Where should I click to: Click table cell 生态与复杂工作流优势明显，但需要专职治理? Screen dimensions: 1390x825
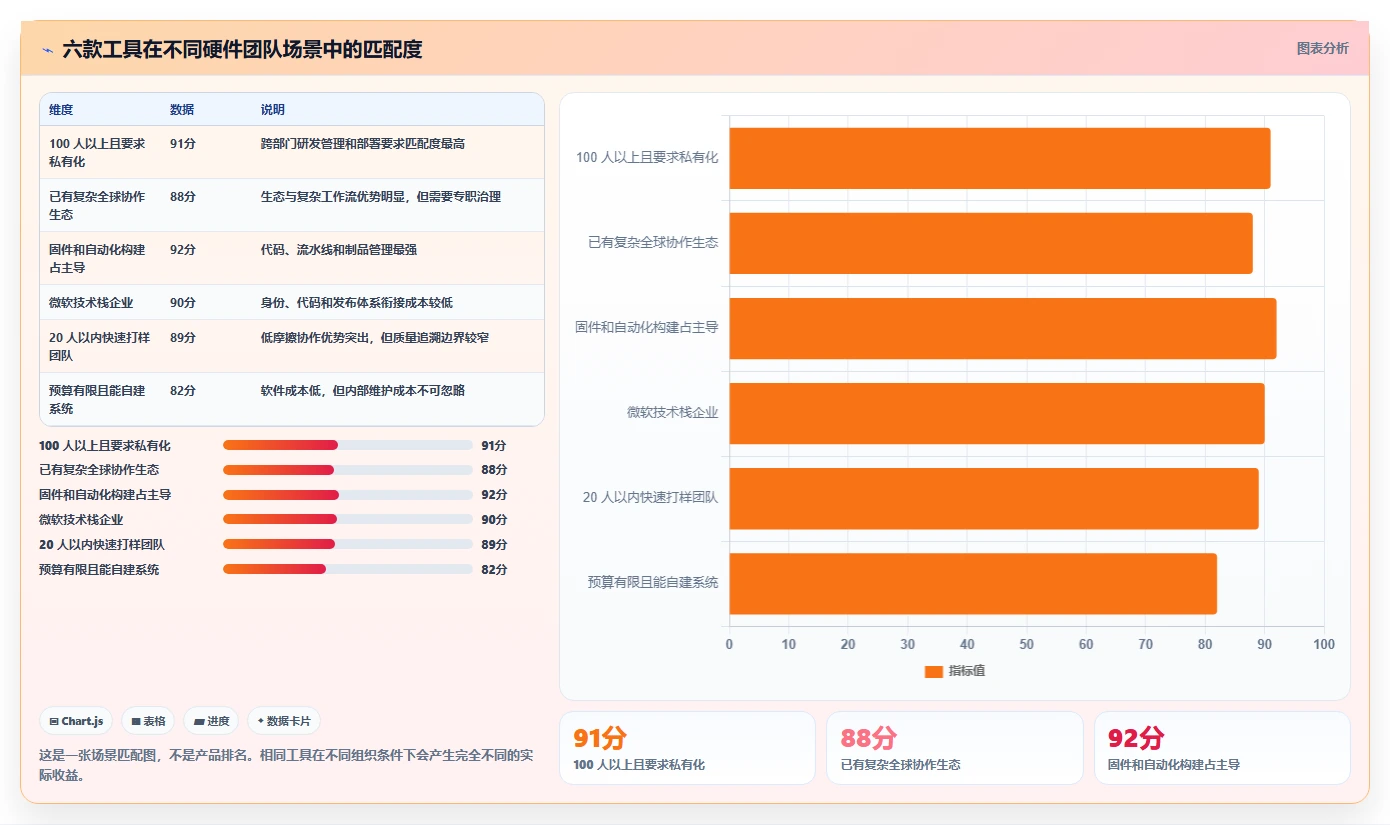pyautogui.click(x=381, y=197)
